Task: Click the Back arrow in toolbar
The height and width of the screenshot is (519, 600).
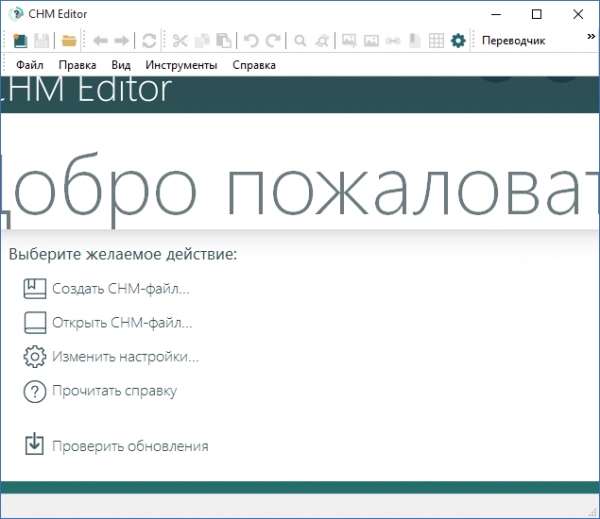Action: pos(100,41)
